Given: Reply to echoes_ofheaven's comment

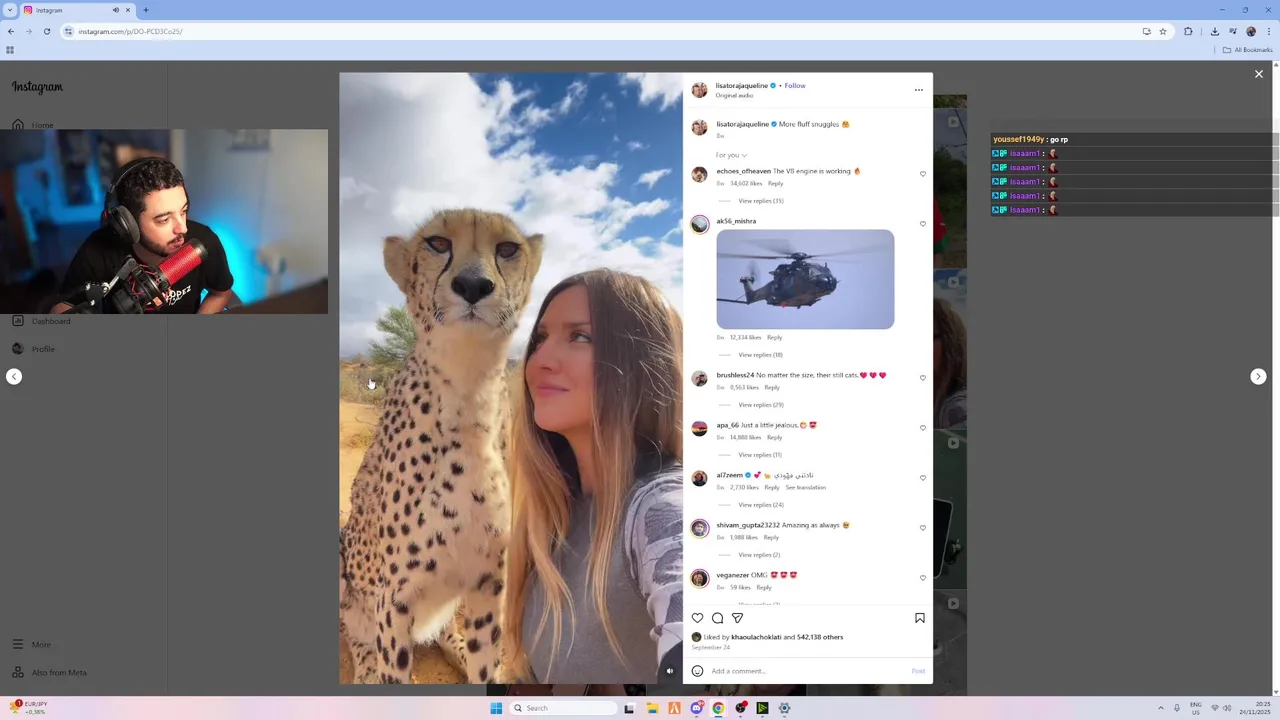Looking at the screenshot, I should coord(775,184).
